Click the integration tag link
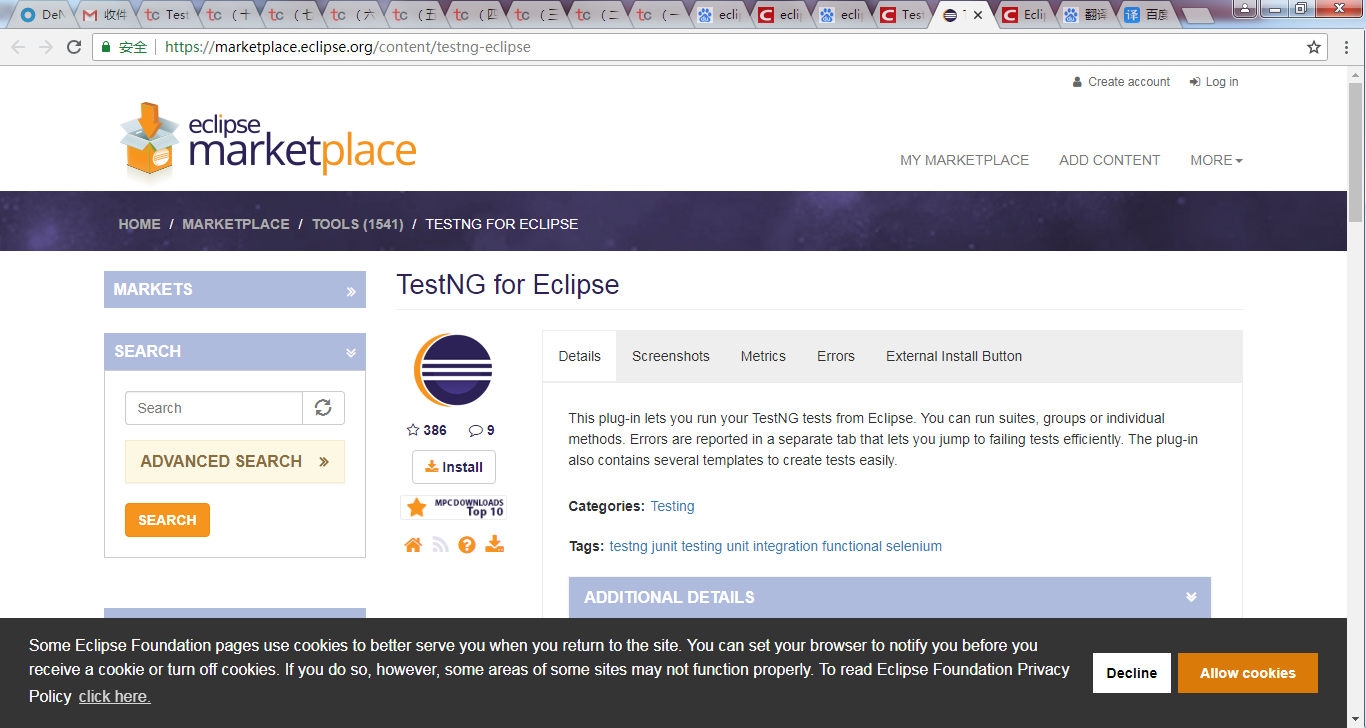This screenshot has width=1366, height=728. [x=785, y=546]
